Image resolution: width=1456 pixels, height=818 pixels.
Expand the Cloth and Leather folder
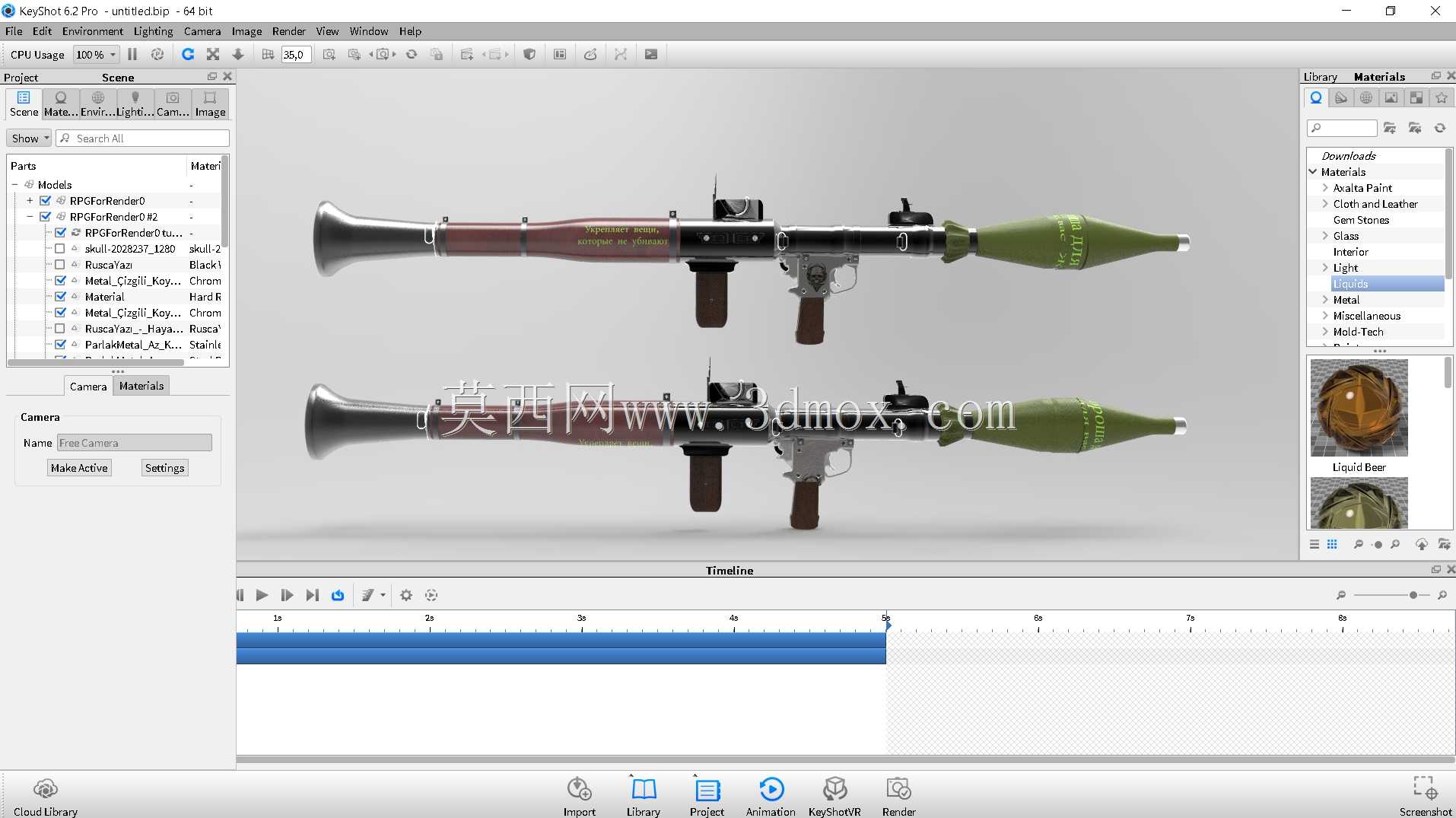tap(1325, 204)
